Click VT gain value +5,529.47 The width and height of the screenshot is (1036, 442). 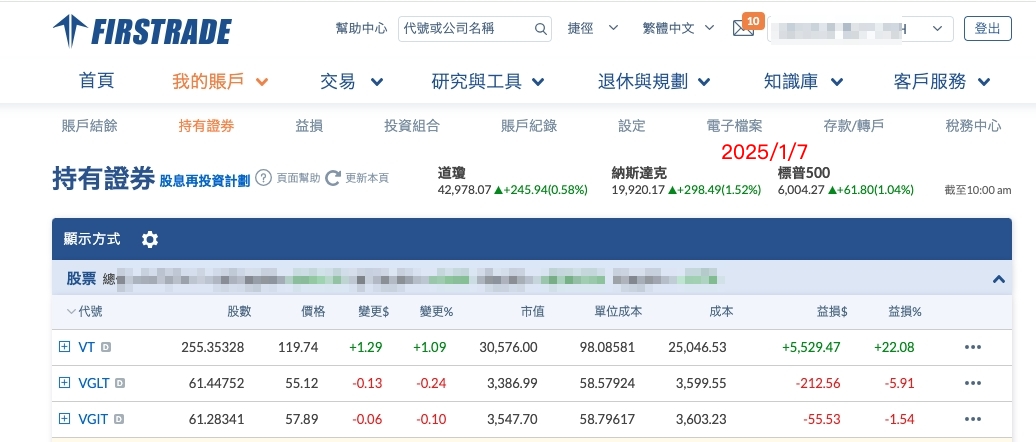811,348
